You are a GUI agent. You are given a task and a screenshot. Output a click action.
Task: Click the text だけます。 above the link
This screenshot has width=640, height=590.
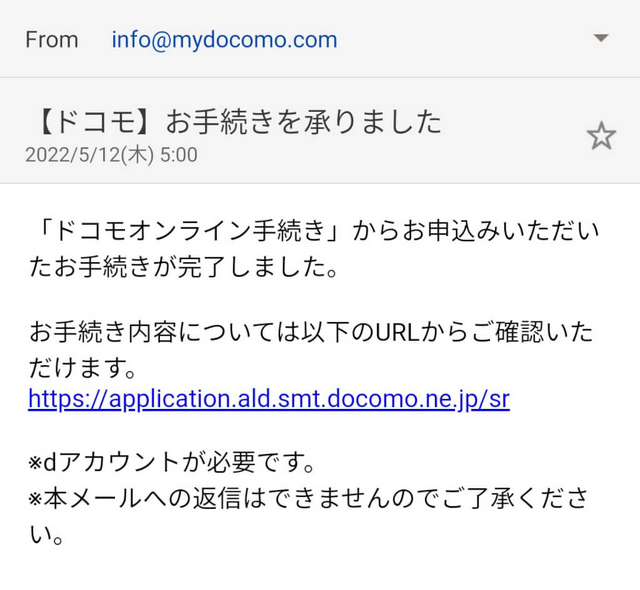[x=83, y=367]
